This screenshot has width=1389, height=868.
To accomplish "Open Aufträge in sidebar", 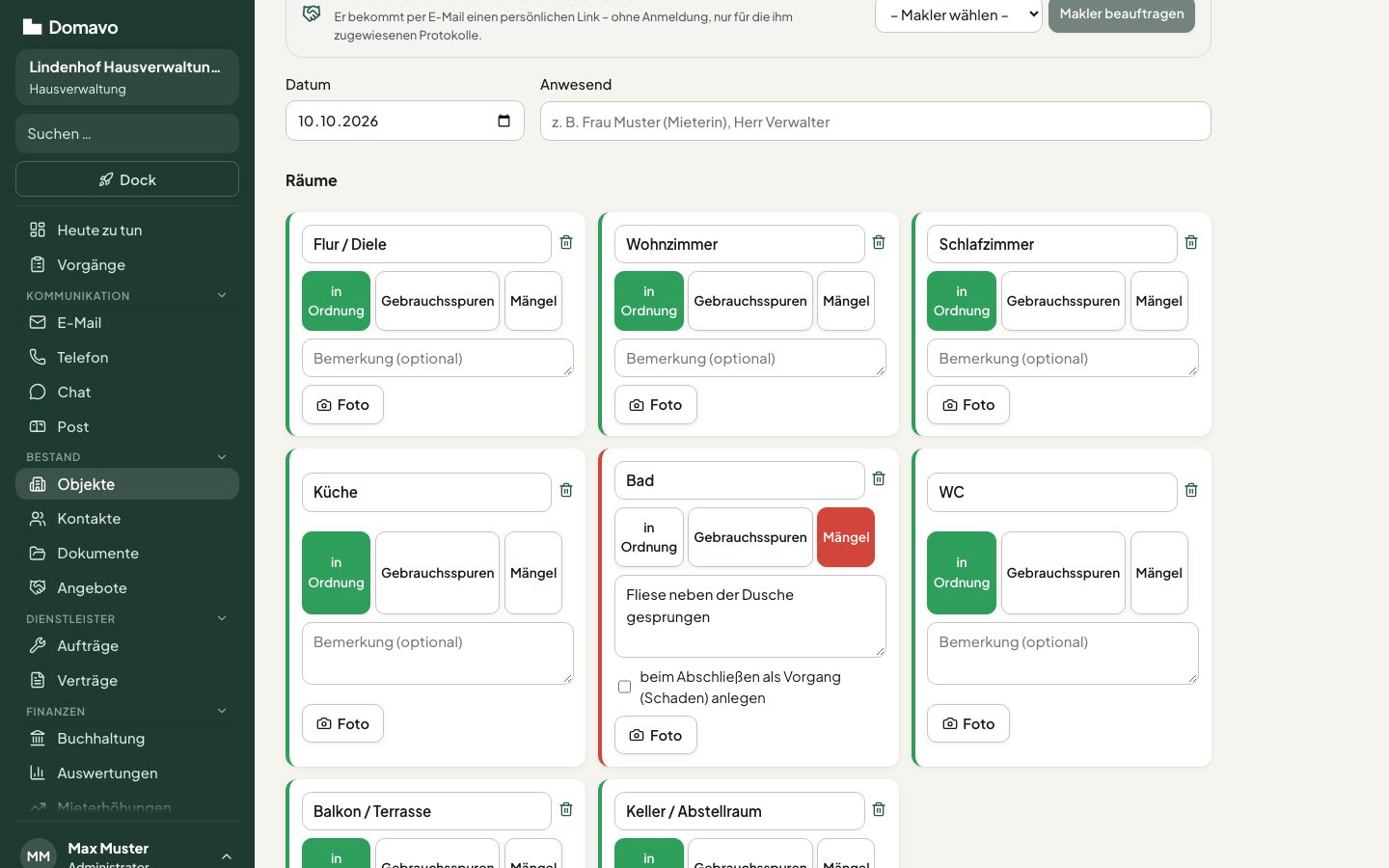I will (x=127, y=645).
